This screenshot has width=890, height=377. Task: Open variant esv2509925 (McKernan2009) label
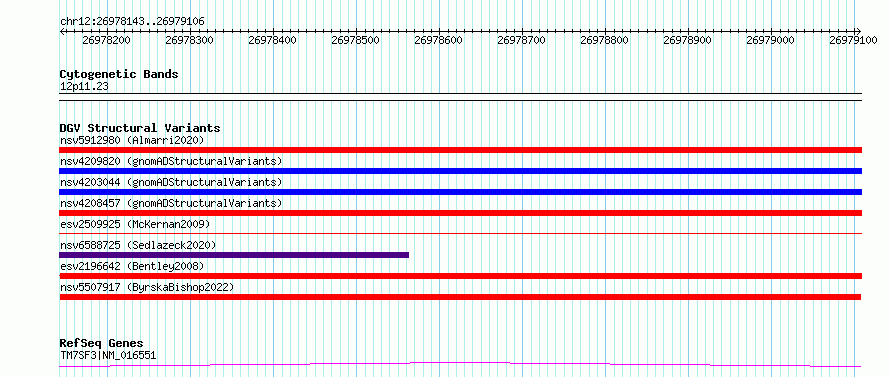point(135,224)
